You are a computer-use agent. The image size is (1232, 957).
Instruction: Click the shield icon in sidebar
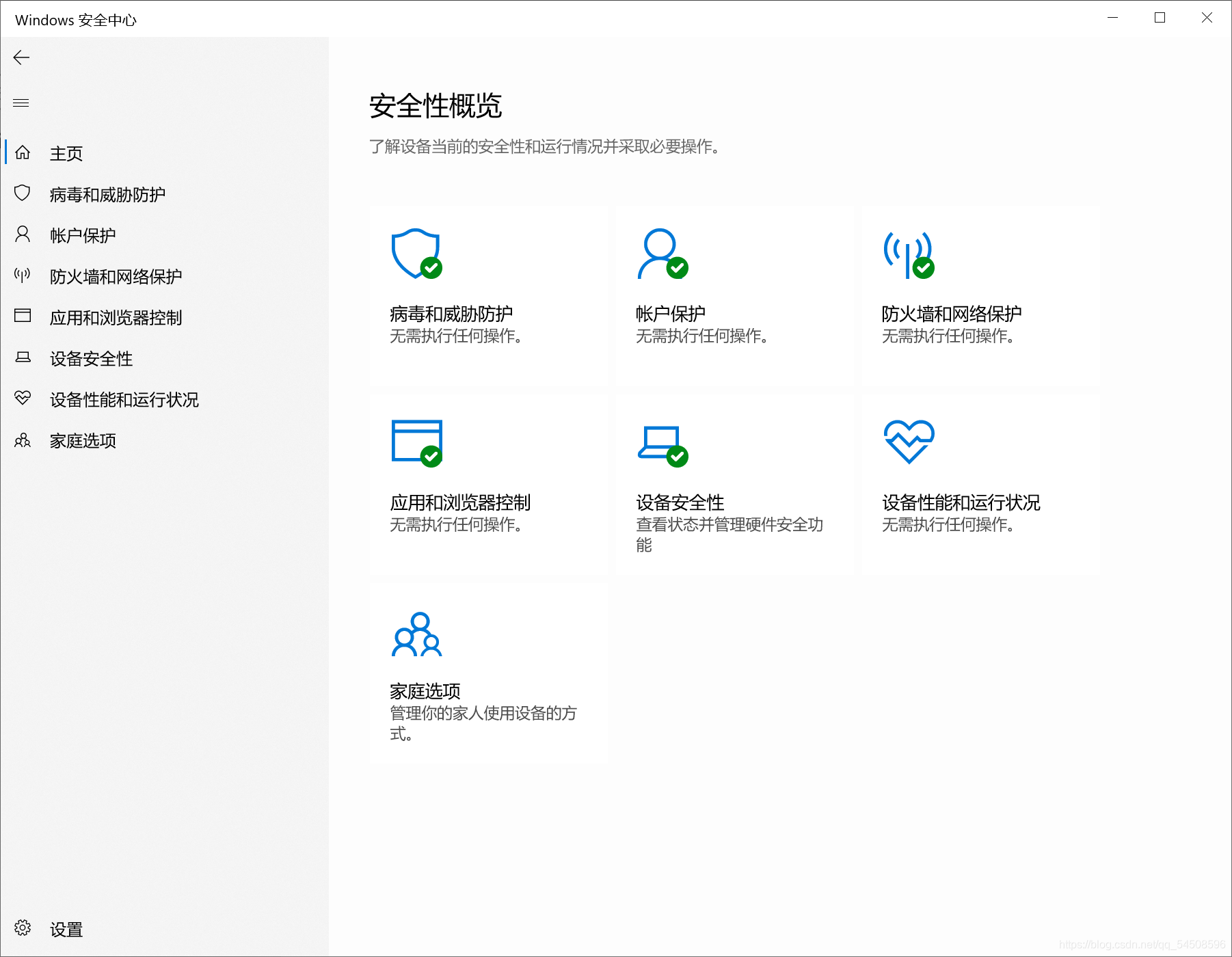[x=23, y=193]
